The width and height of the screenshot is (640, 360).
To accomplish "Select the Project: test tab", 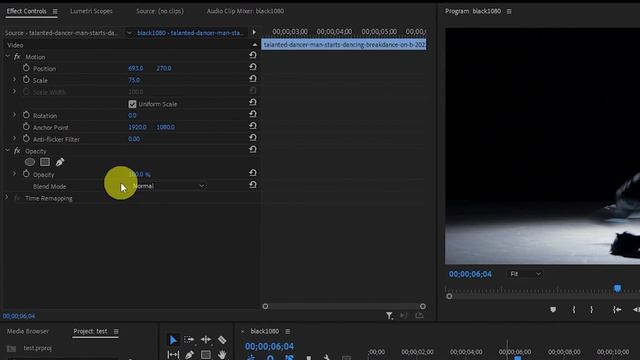I will tap(90, 331).
